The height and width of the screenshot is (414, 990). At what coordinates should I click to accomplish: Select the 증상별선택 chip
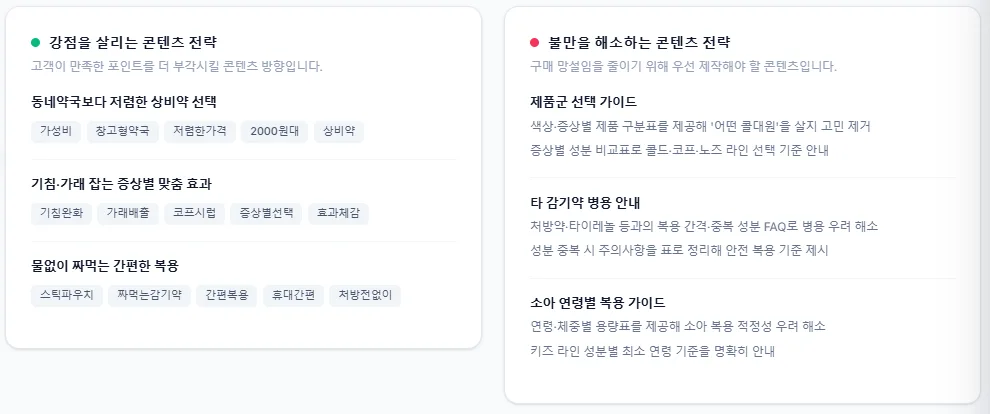[266, 213]
